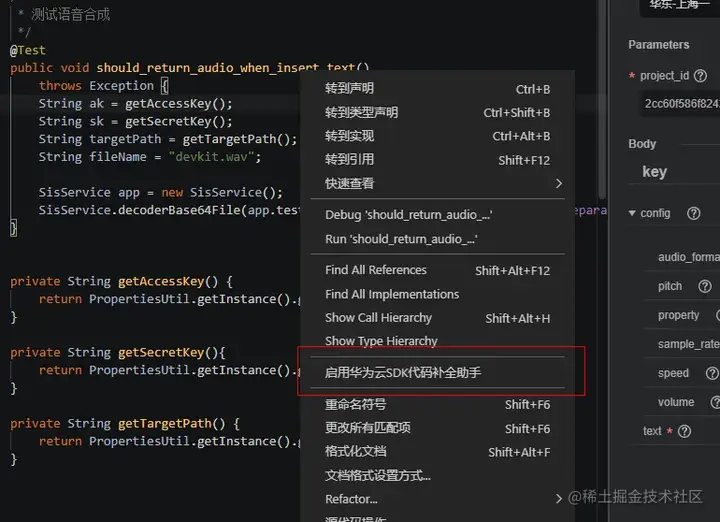Click the should_return_audio_when_insert method name

207,67
